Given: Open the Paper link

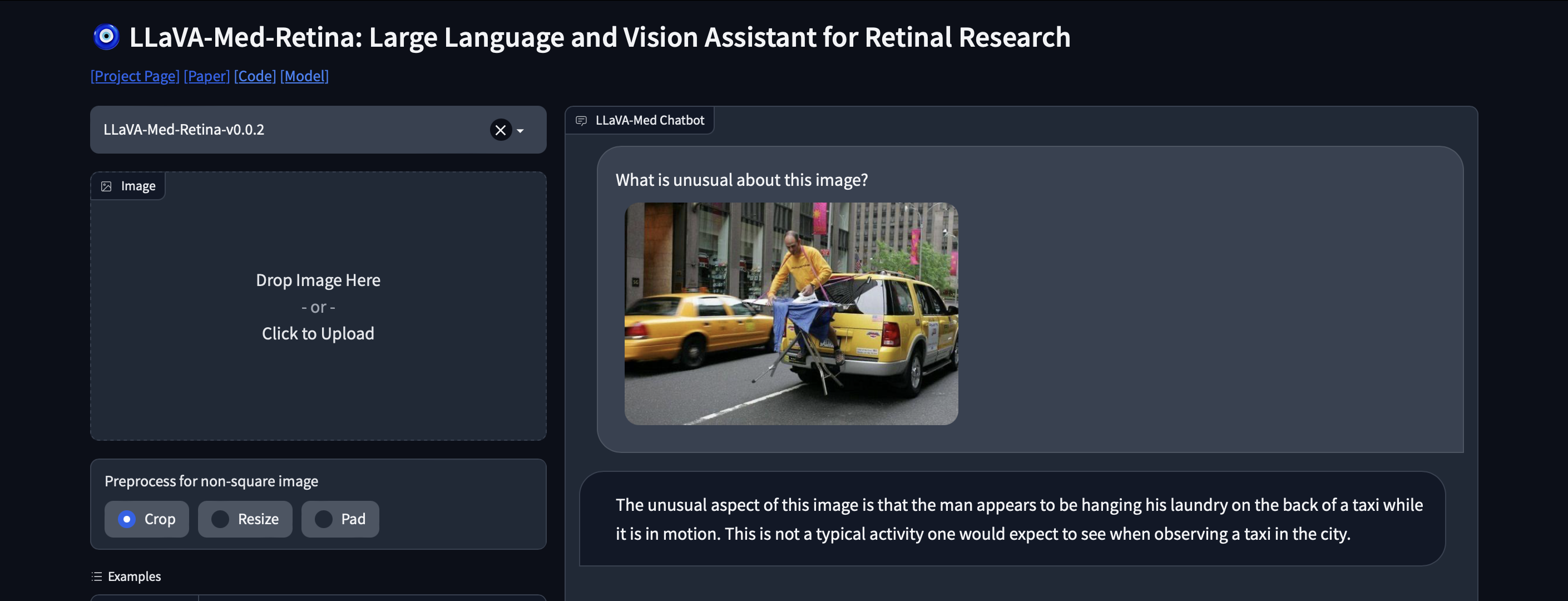Looking at the screenshot, I should click(x=206, y=76).
